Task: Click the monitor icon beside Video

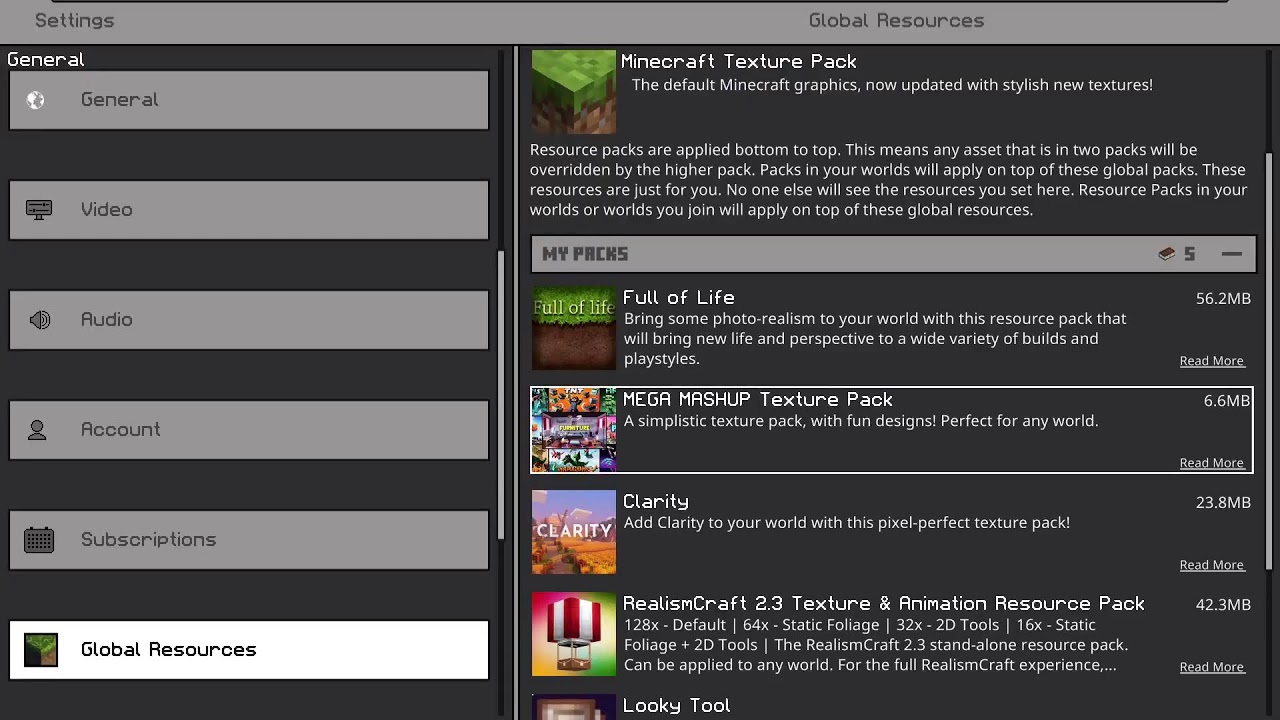Action: 39,210
